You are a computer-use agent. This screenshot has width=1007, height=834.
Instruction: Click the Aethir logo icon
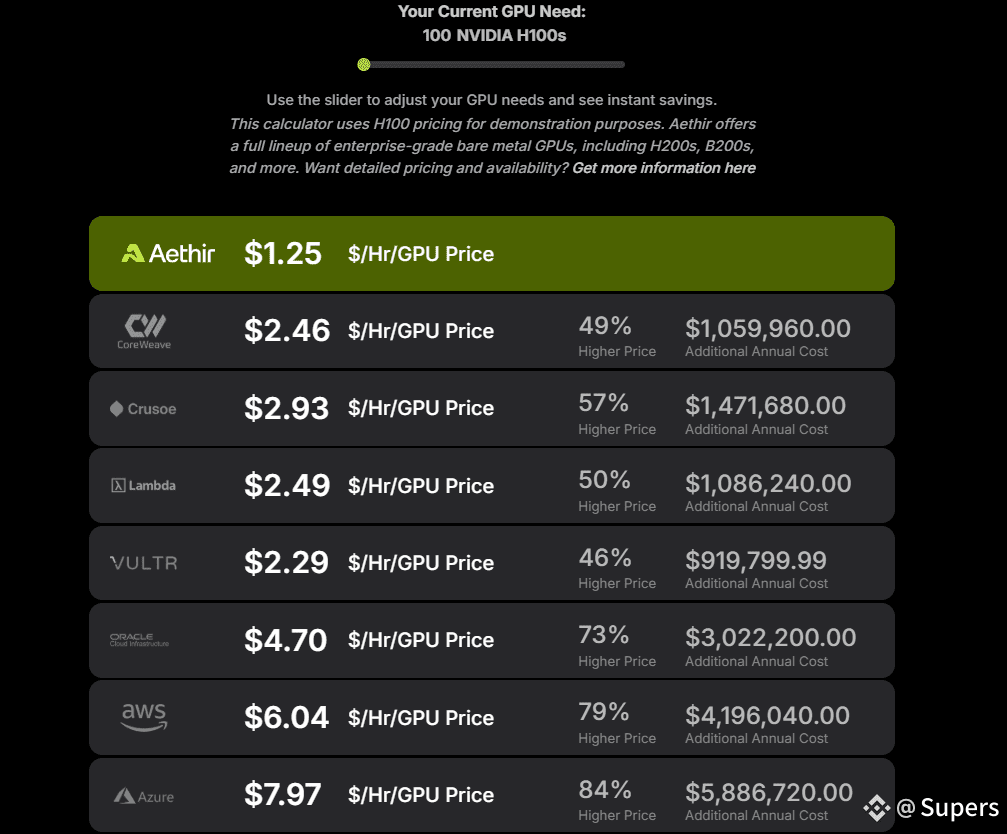133,254
